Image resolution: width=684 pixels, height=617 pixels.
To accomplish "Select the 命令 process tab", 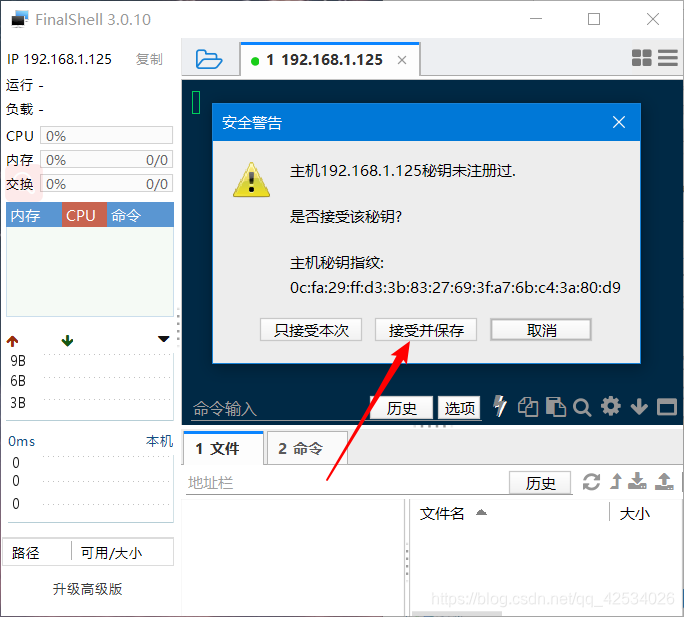I will (140, 215).
